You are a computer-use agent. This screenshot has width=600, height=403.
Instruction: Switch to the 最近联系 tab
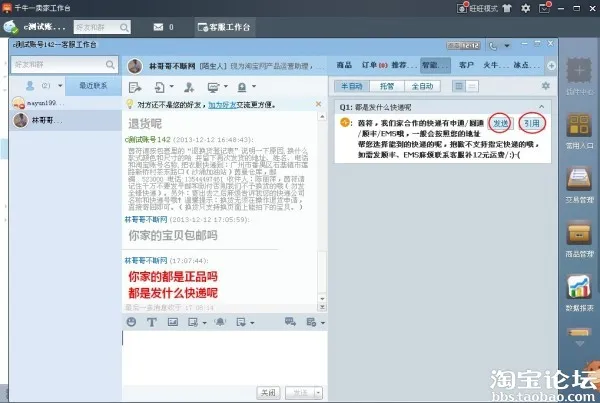point(93,86)
